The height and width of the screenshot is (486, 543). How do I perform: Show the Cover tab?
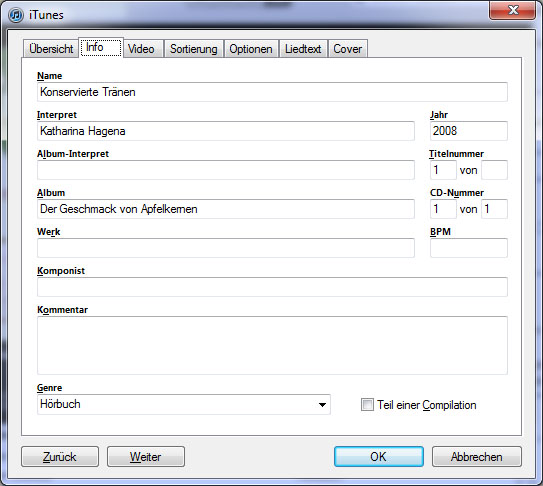pyautogui.click(x=347, y=49)
